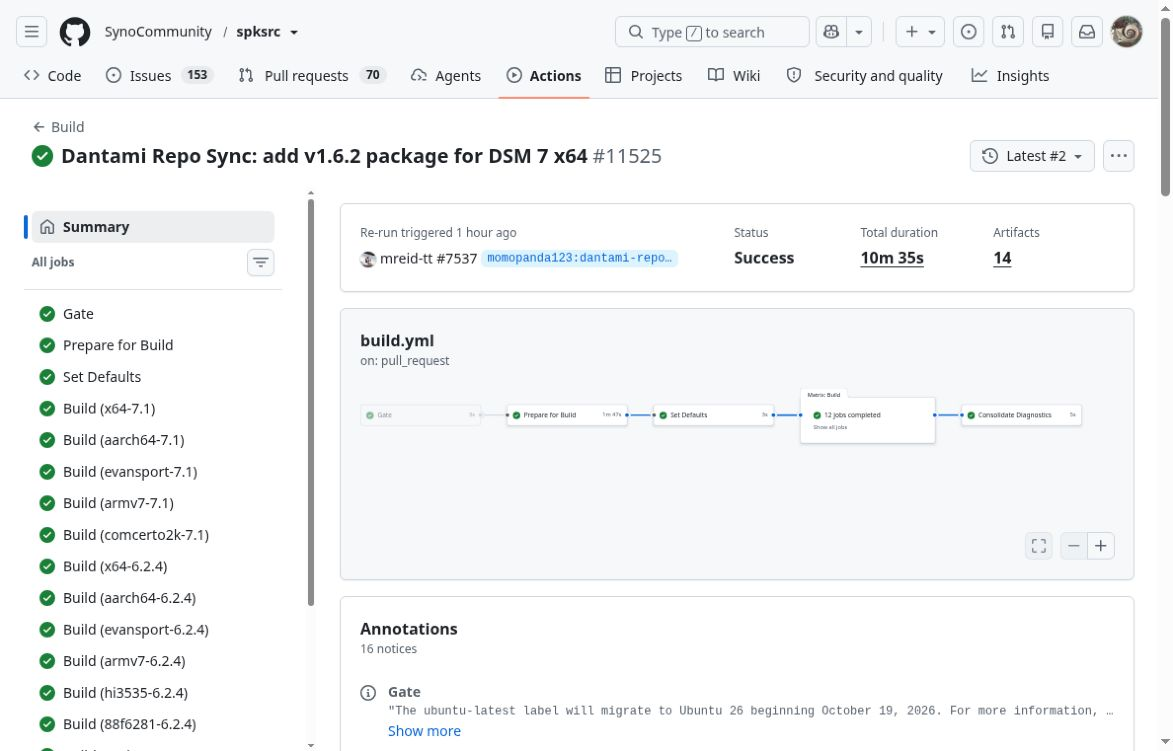Zoom out the workflow graph
This screenshot has width=1173, height=751.
tap(1074, 546)
